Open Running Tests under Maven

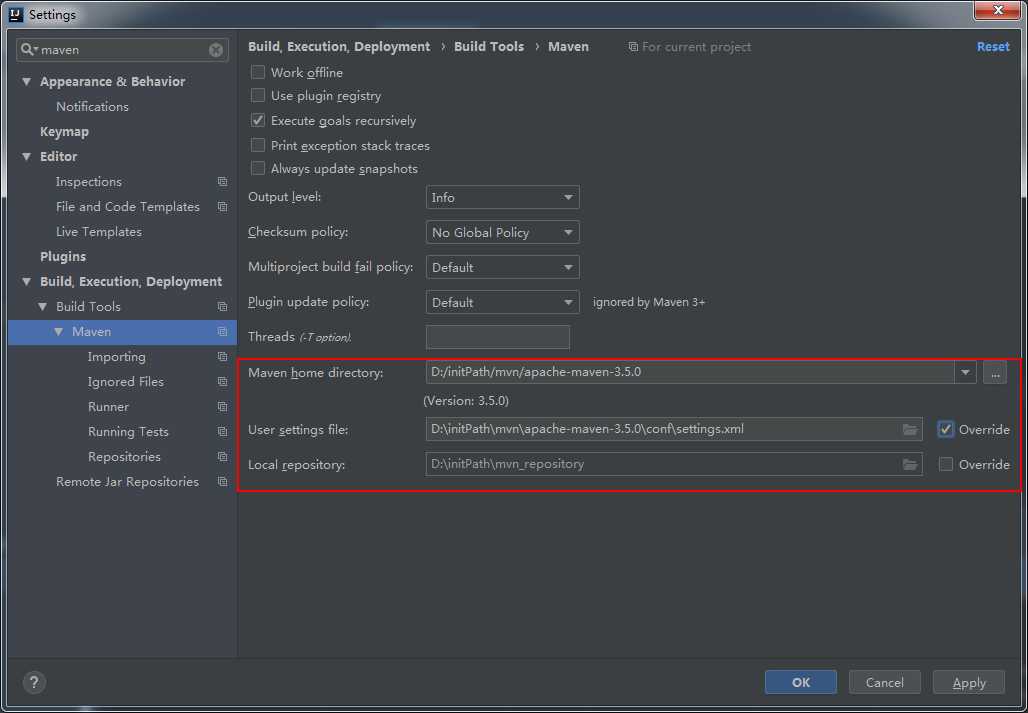tap(128, 431)
